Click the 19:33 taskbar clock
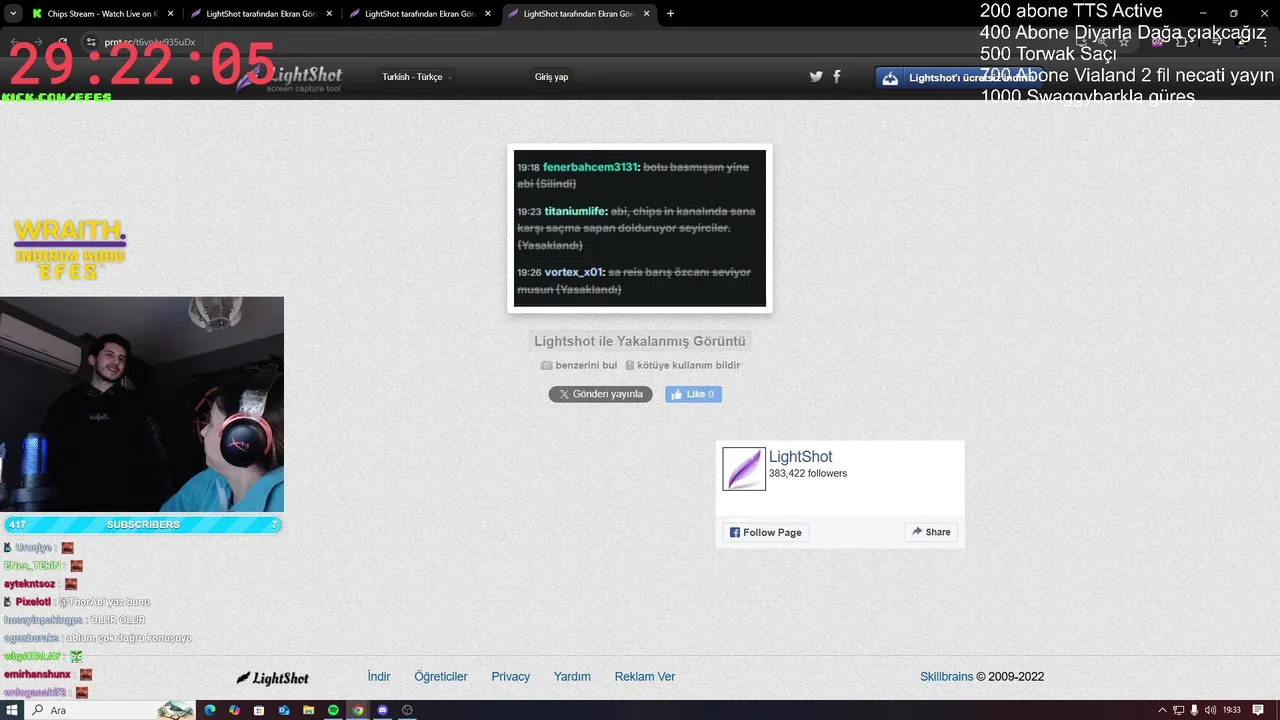1280x720 pixels. [x=1231, y=710]
